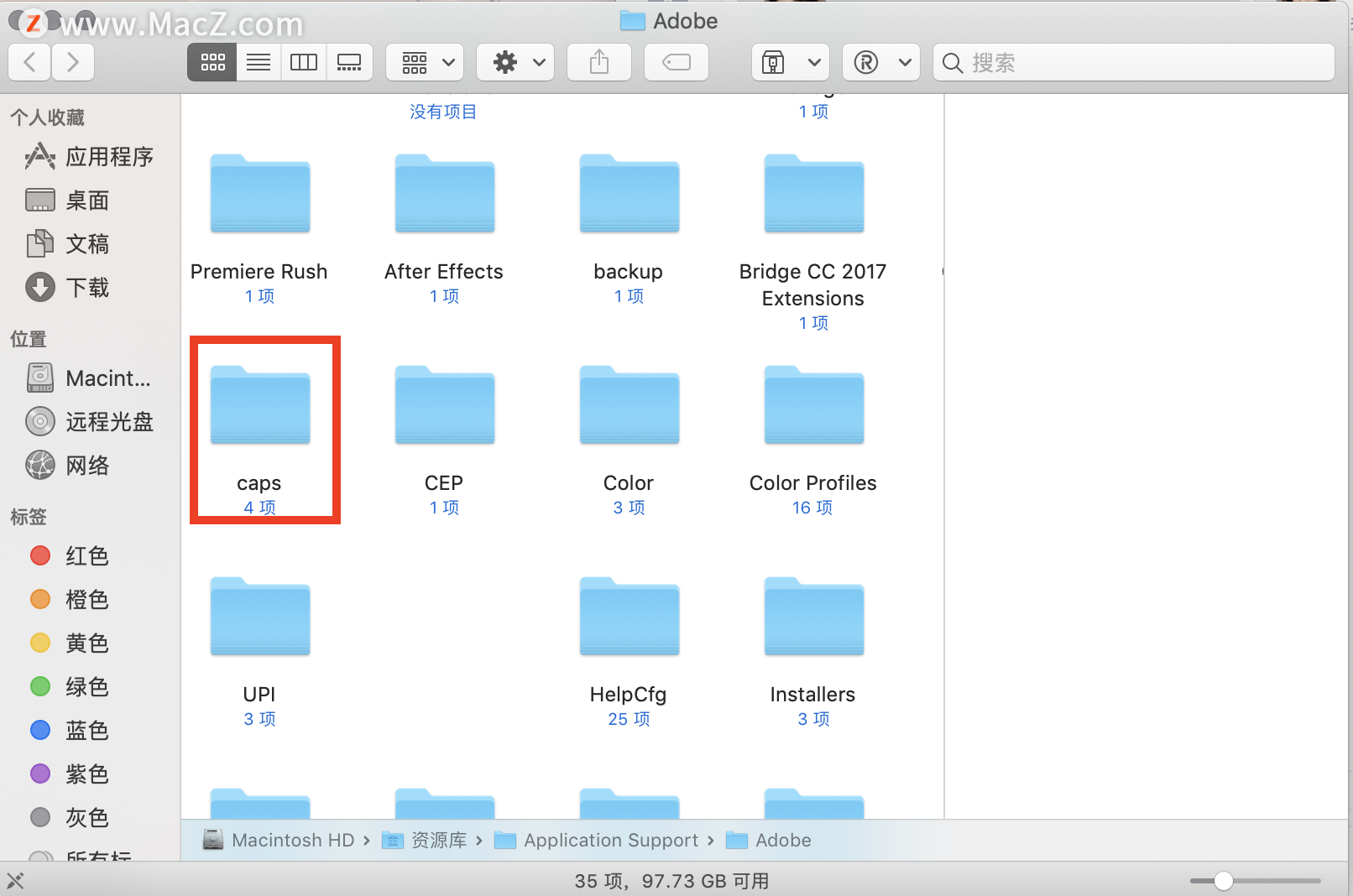Open Desktop (桌面) in sidebar
The height and width of the screenshot is (896, 1353).
(x=68, y=201)
